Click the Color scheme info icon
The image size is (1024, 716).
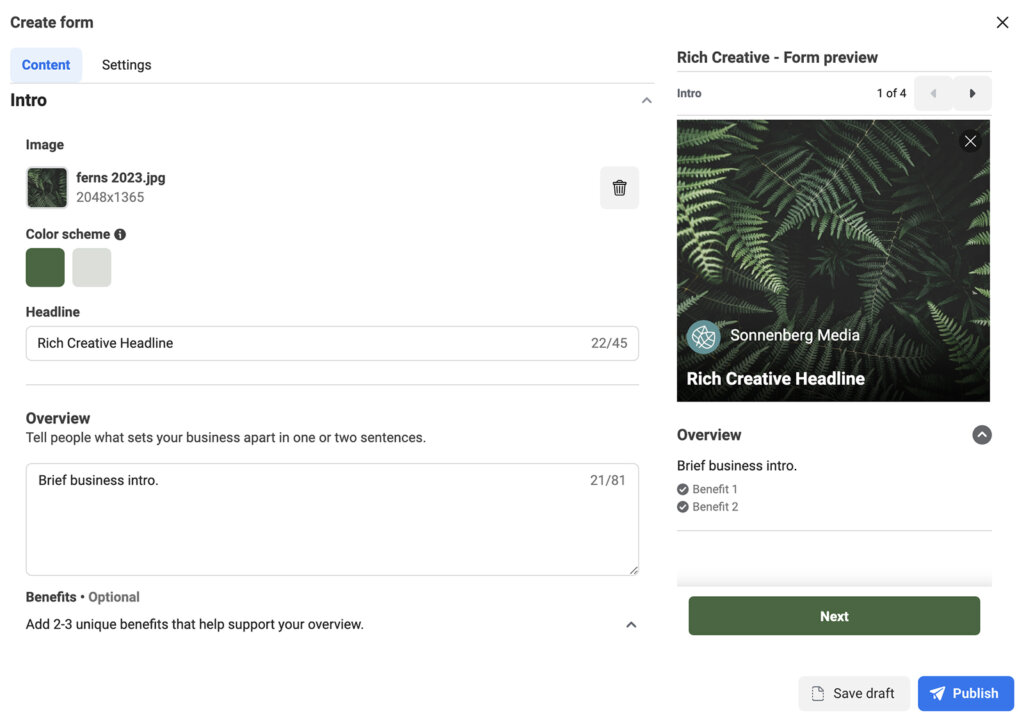120,234
